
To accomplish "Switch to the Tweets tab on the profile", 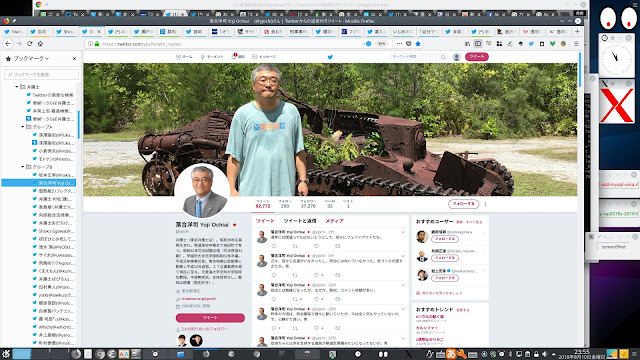I will coord(265,221).
